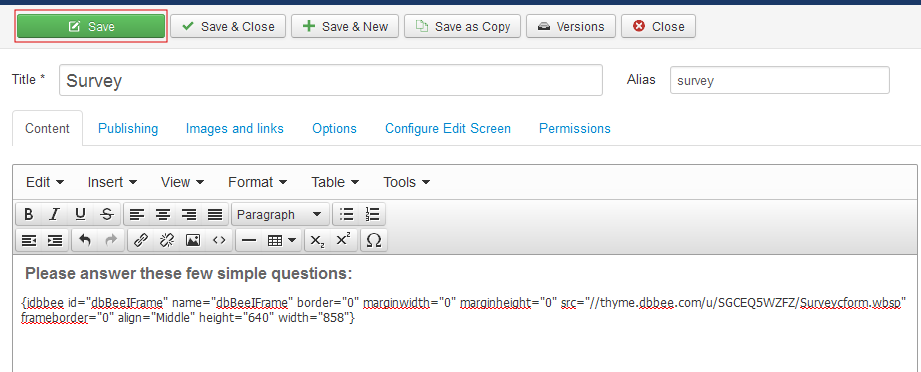Click the Close button with red icon
921x372 pixels.
[658, 26]
